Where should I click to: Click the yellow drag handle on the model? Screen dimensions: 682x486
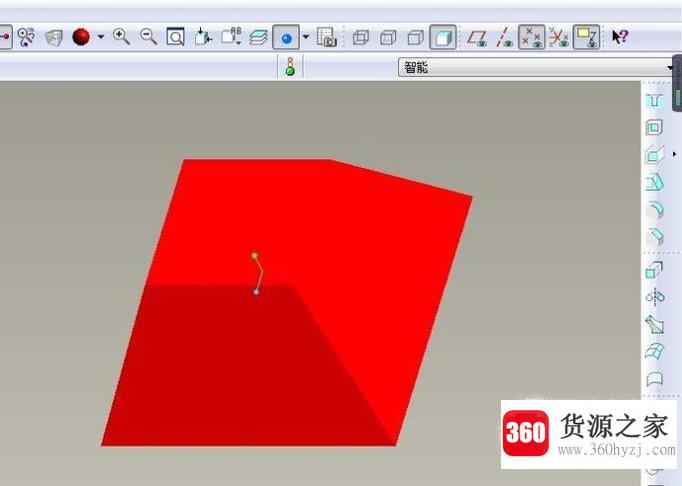[255, 256]
